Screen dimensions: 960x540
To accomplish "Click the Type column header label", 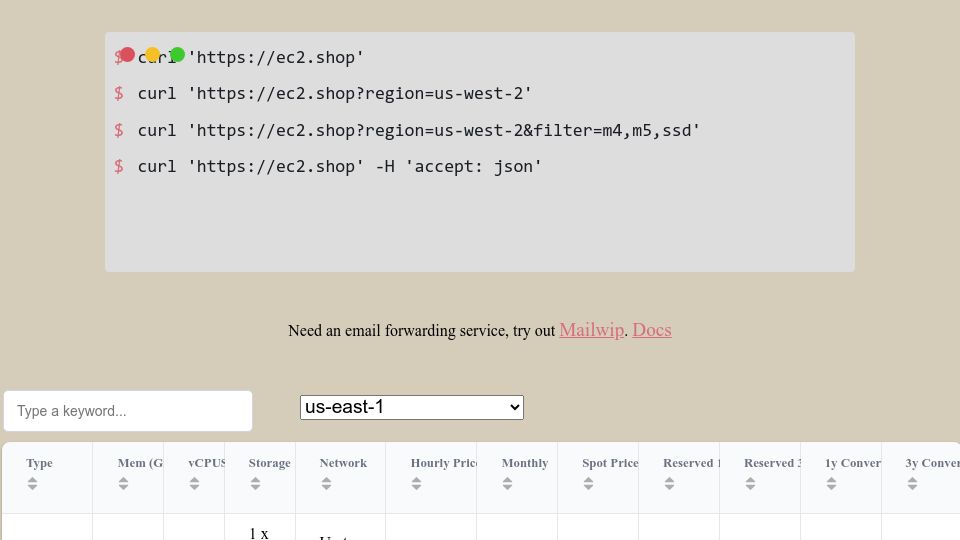I will click(x=39, y=463).
